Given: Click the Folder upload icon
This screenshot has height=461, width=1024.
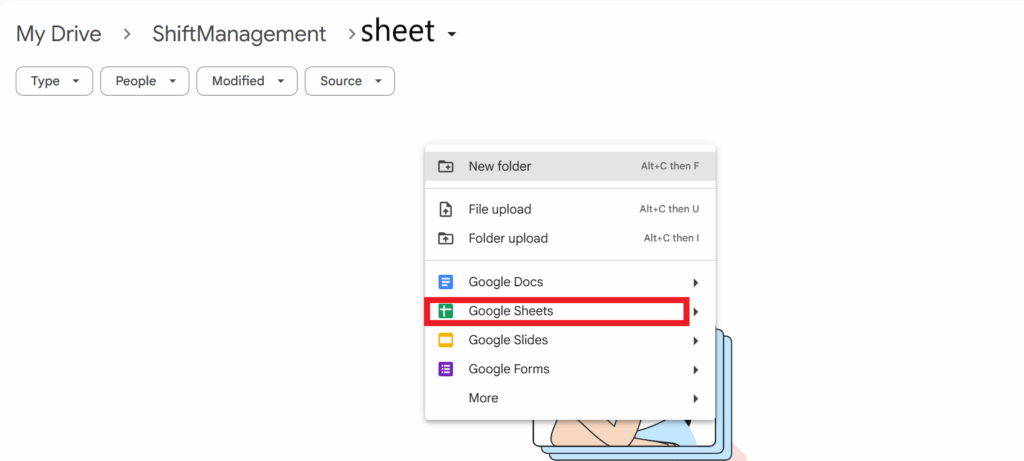Looking at the screenshot, I should 445,238.
